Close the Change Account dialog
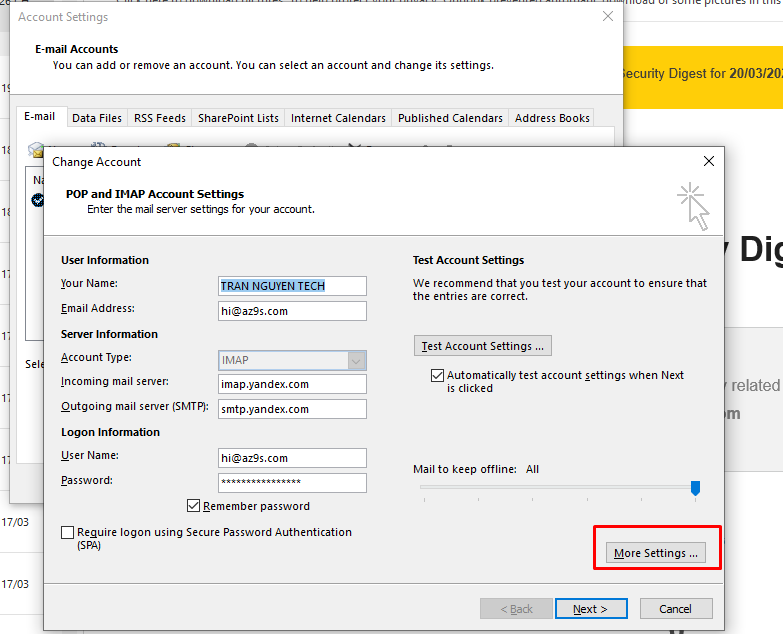783x634 pixels. coord(709,161)
